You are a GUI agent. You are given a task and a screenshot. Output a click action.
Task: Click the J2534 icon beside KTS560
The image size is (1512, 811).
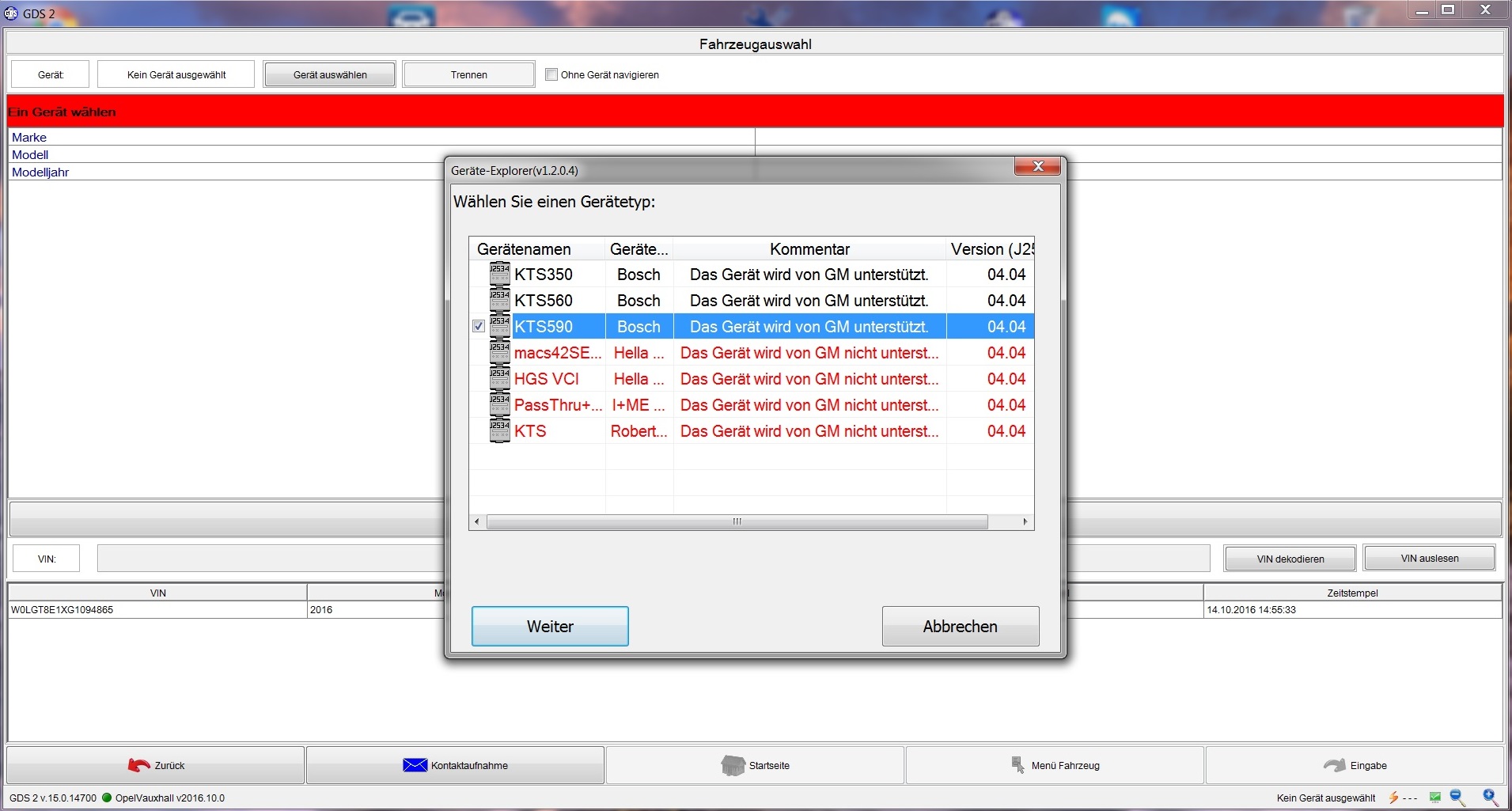[x=499, y=301]
